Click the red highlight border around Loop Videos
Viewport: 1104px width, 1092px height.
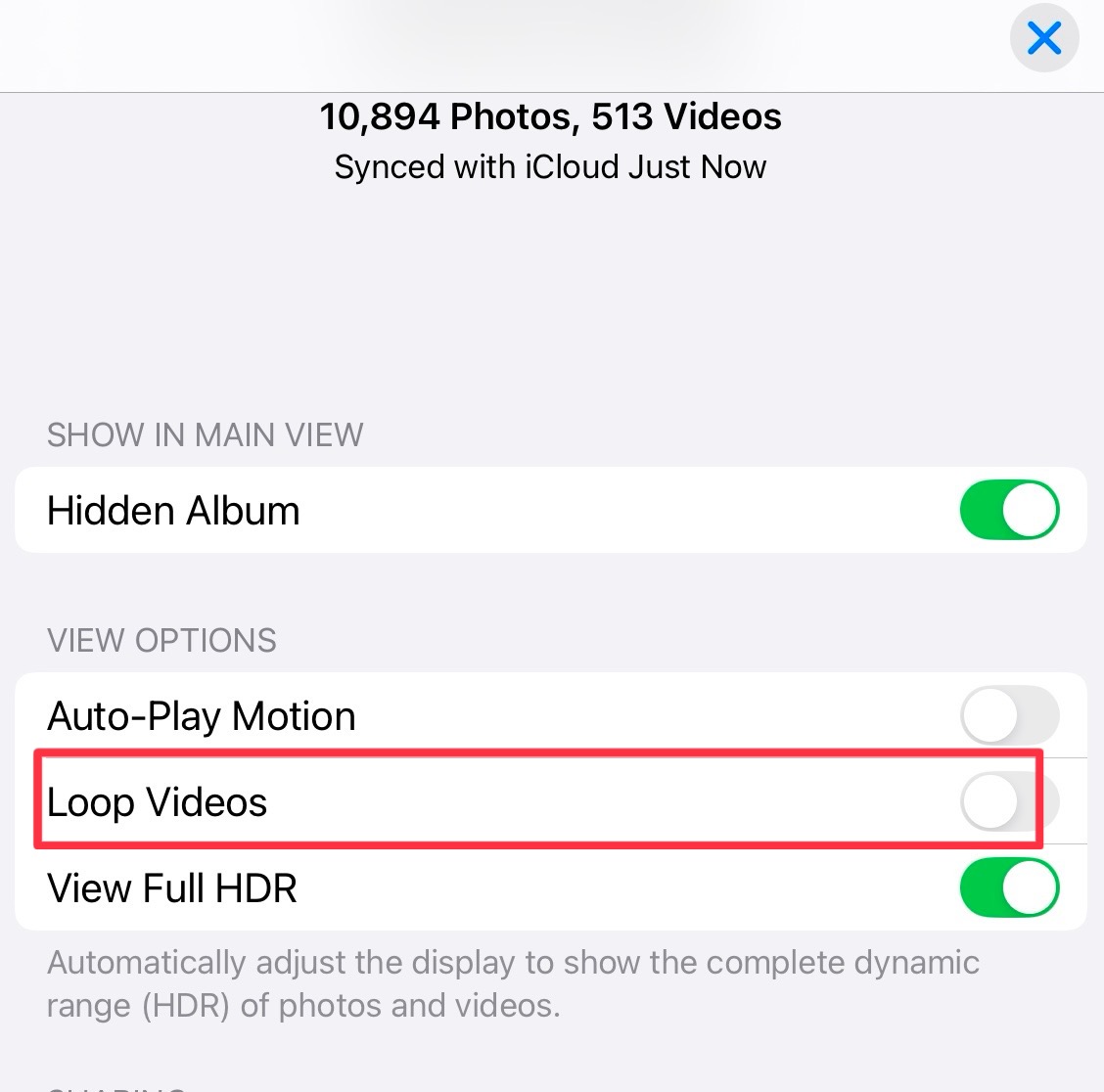(x=538, y=753)
